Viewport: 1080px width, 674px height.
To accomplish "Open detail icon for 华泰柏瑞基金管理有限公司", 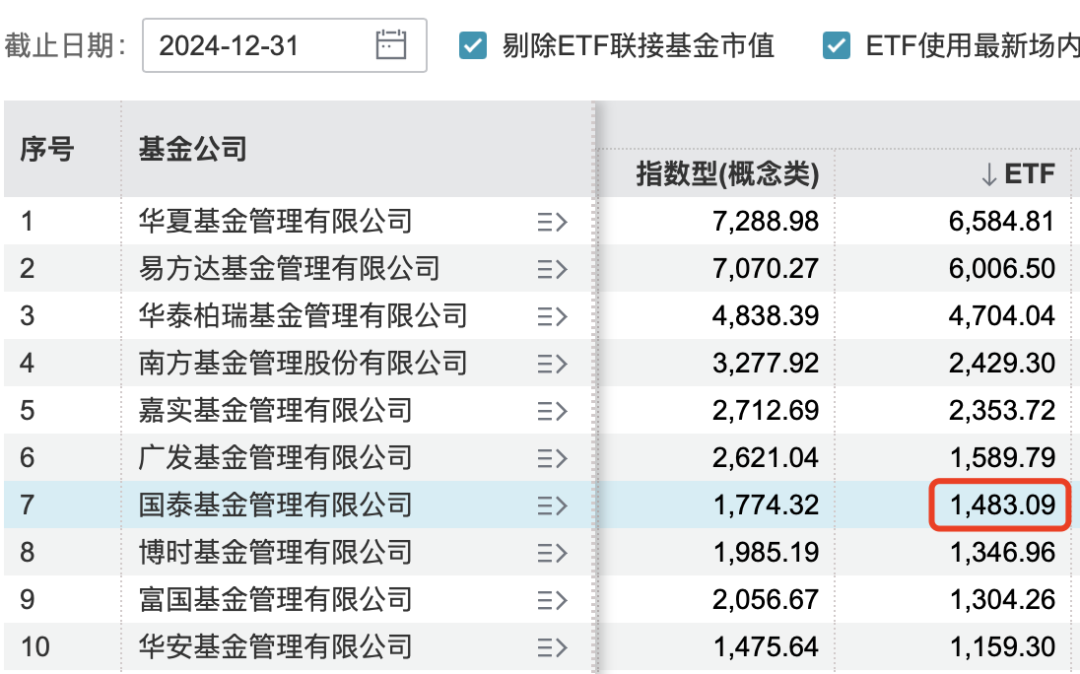I will 552,317.
